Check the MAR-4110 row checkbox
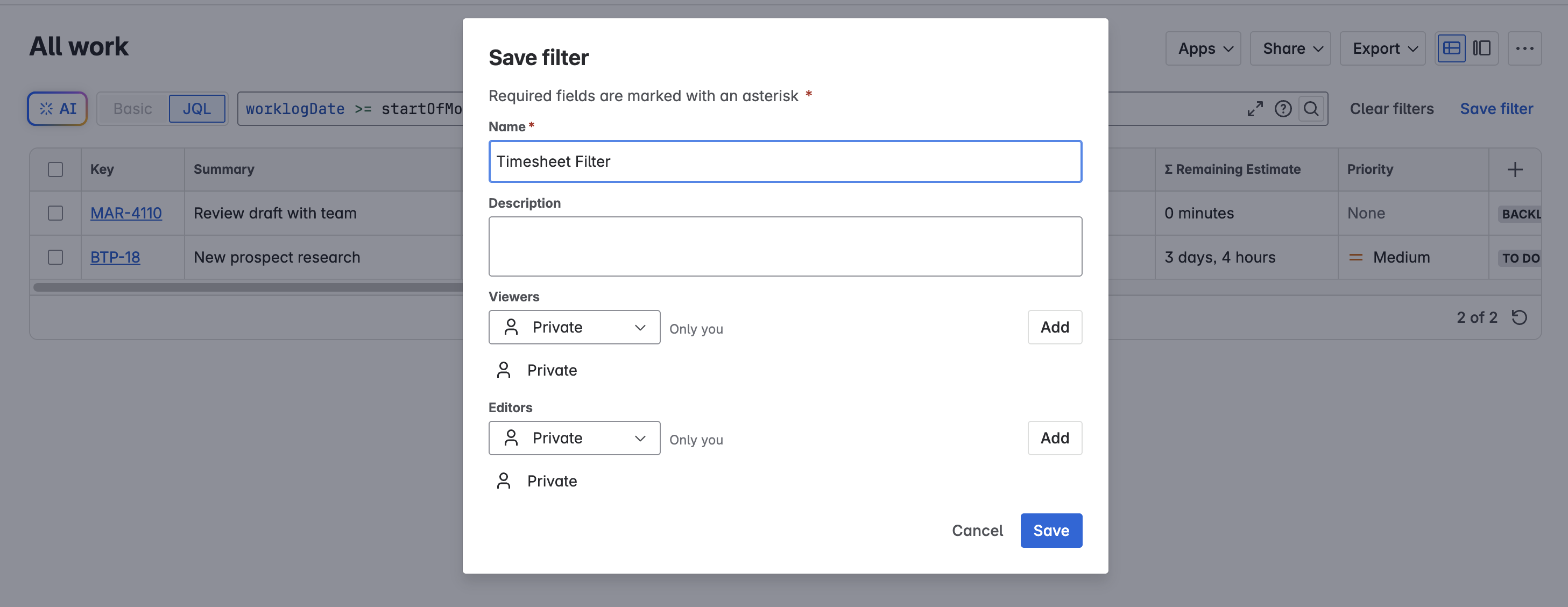Image resolution: width=1568 pixels, height=607 pixels. click(55, 213)
